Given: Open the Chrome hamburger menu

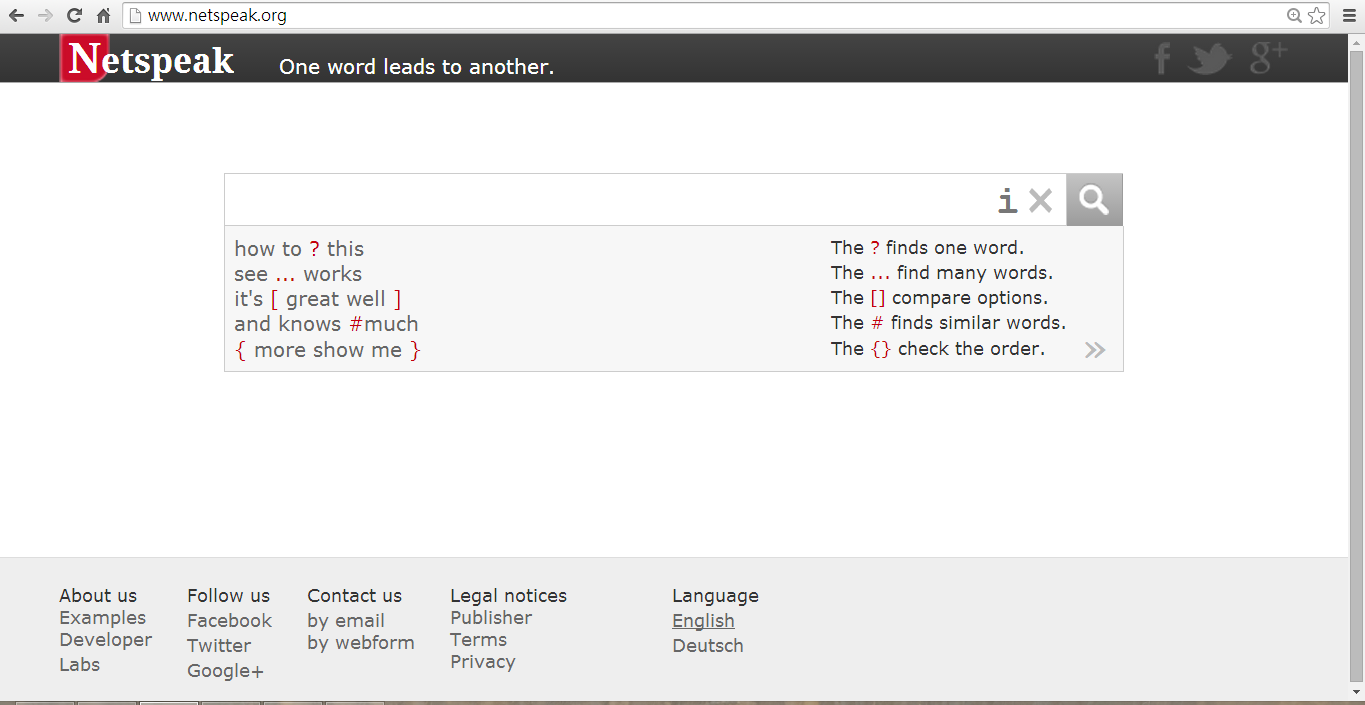Looking at the screenshot, I should click(1346, 15).
